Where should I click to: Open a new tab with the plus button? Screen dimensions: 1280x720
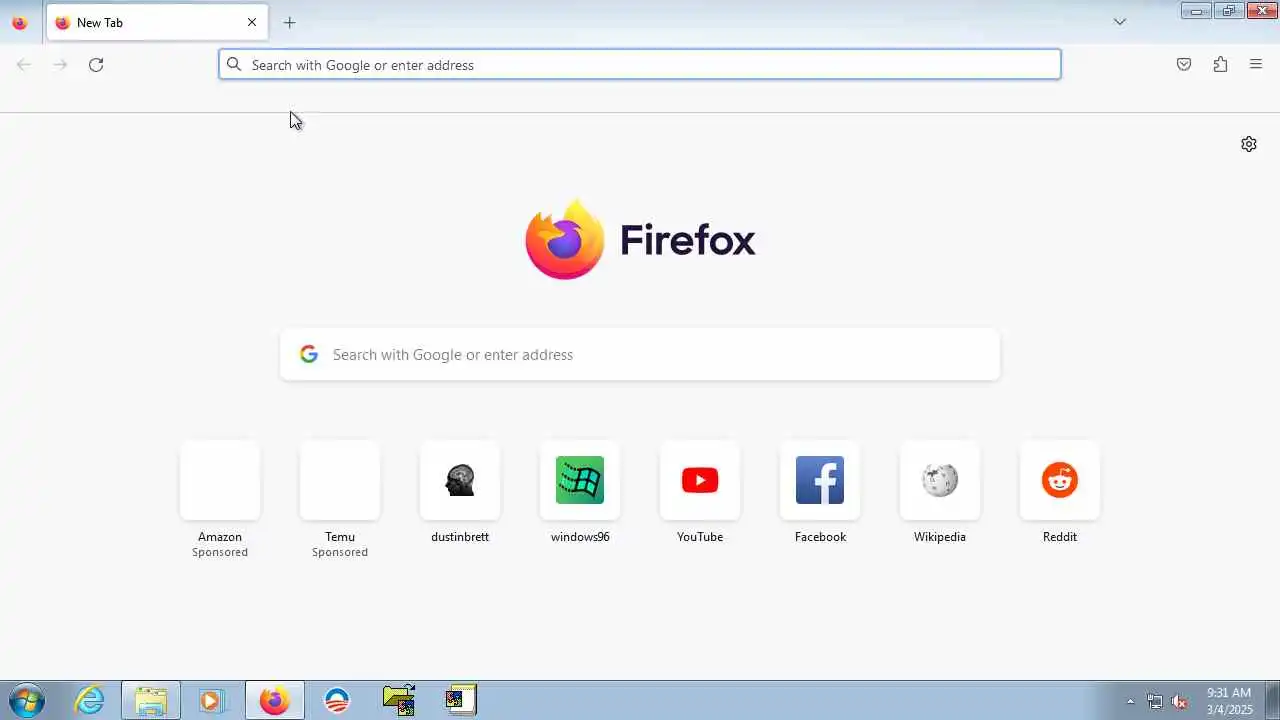(x=289, y=22)
